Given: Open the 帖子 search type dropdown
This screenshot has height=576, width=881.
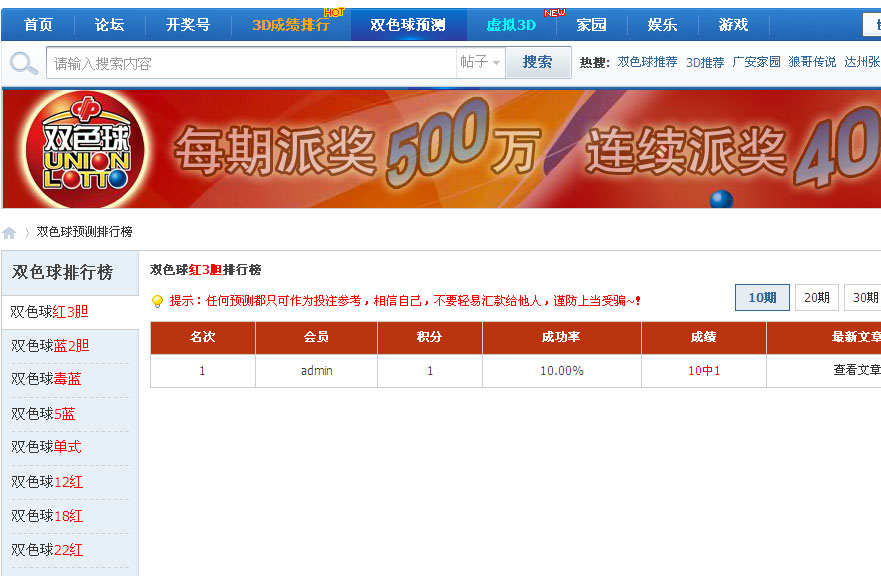Looking at the screenshot, I should (x=480, y=62).
